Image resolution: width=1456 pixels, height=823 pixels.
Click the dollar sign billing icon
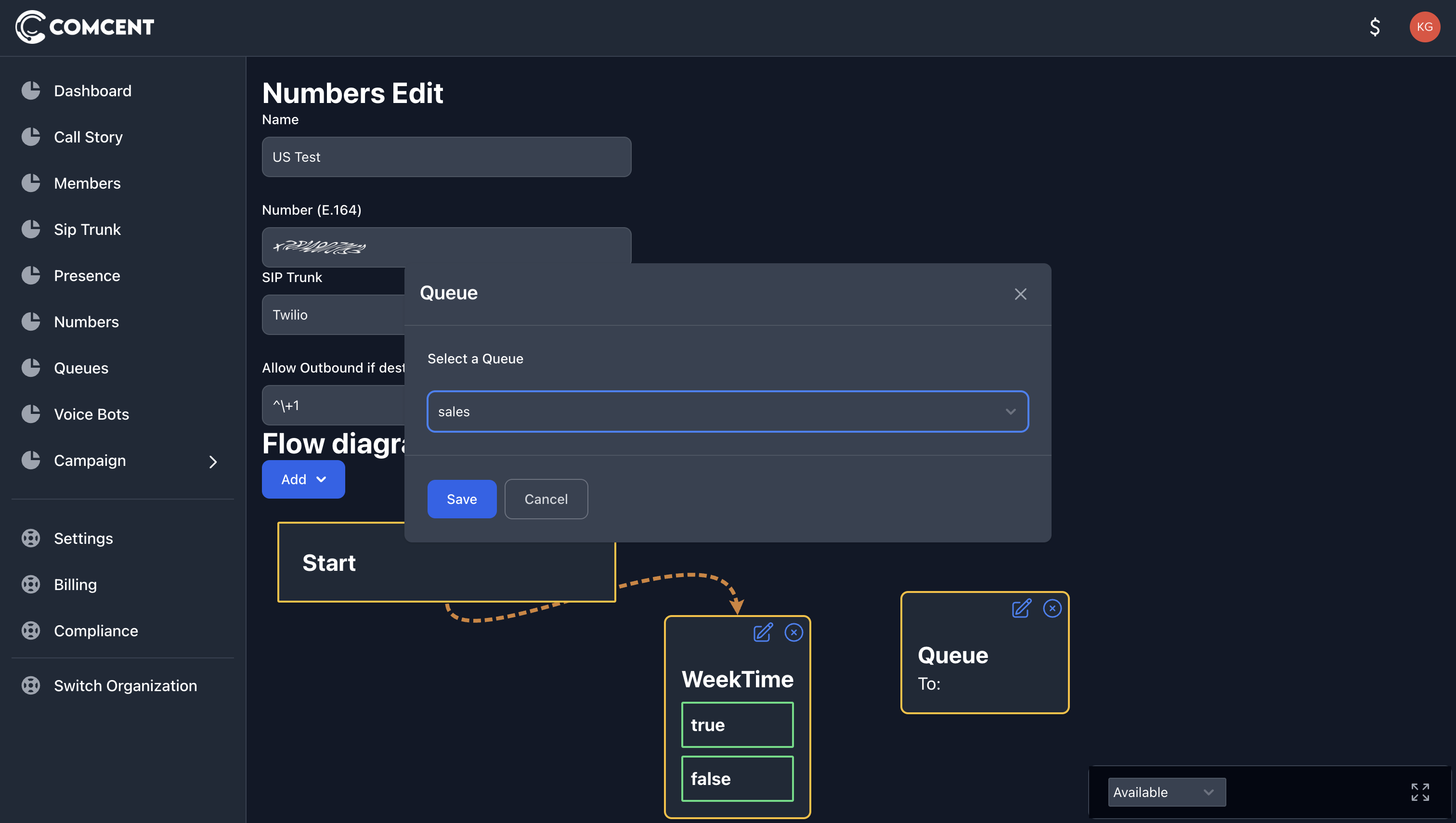tap(1375, 27)
